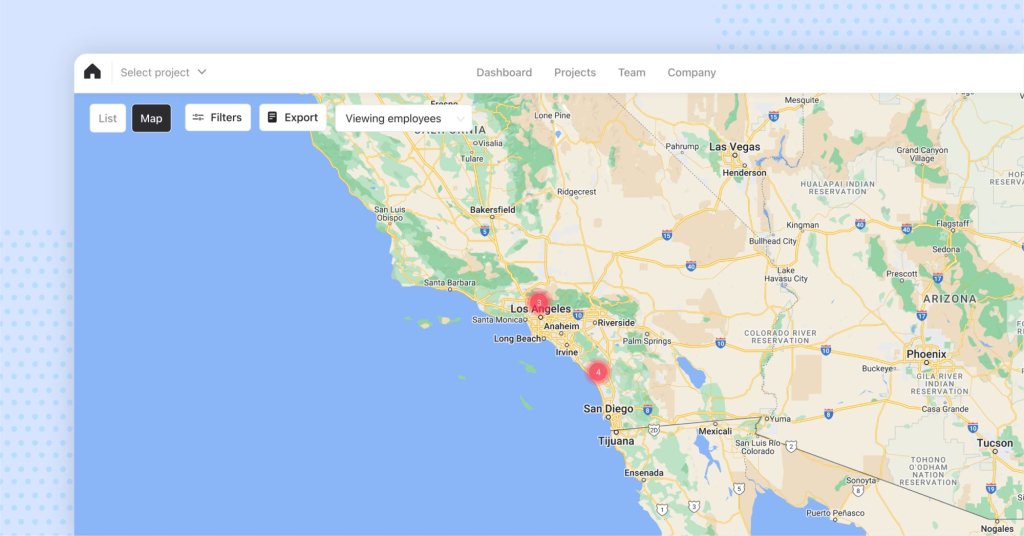
Task: Switch to List view
Action: click(x=108, y=118)
